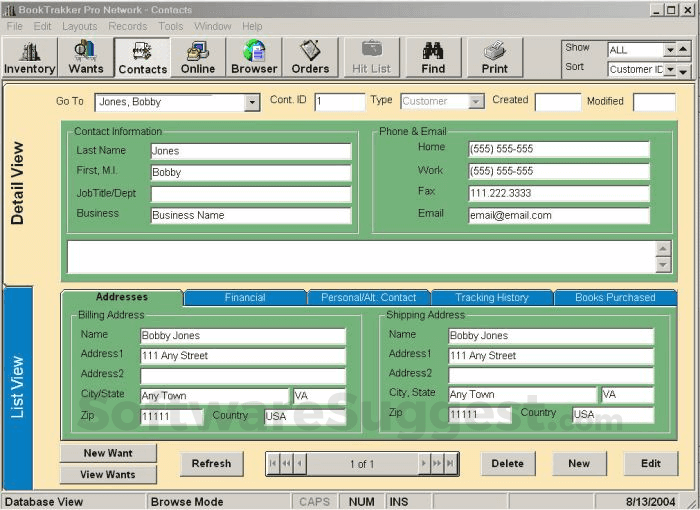Viewport: 700px width, 510px height.
Task: Click the Wants toolbar icon
Action: pyautogui.click(x=86, y=58)
